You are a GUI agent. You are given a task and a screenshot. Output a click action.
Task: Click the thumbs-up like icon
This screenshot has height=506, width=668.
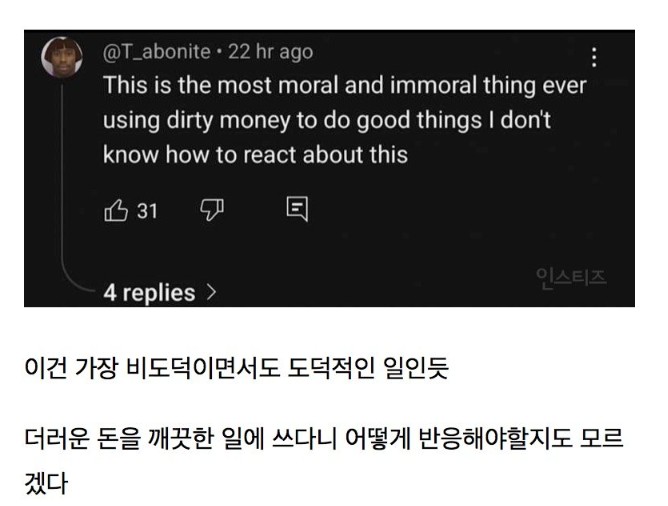(116, 210)
